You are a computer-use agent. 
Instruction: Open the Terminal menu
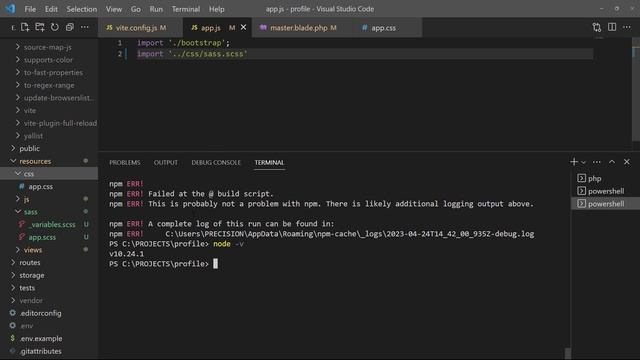click(x=186, y=9)
